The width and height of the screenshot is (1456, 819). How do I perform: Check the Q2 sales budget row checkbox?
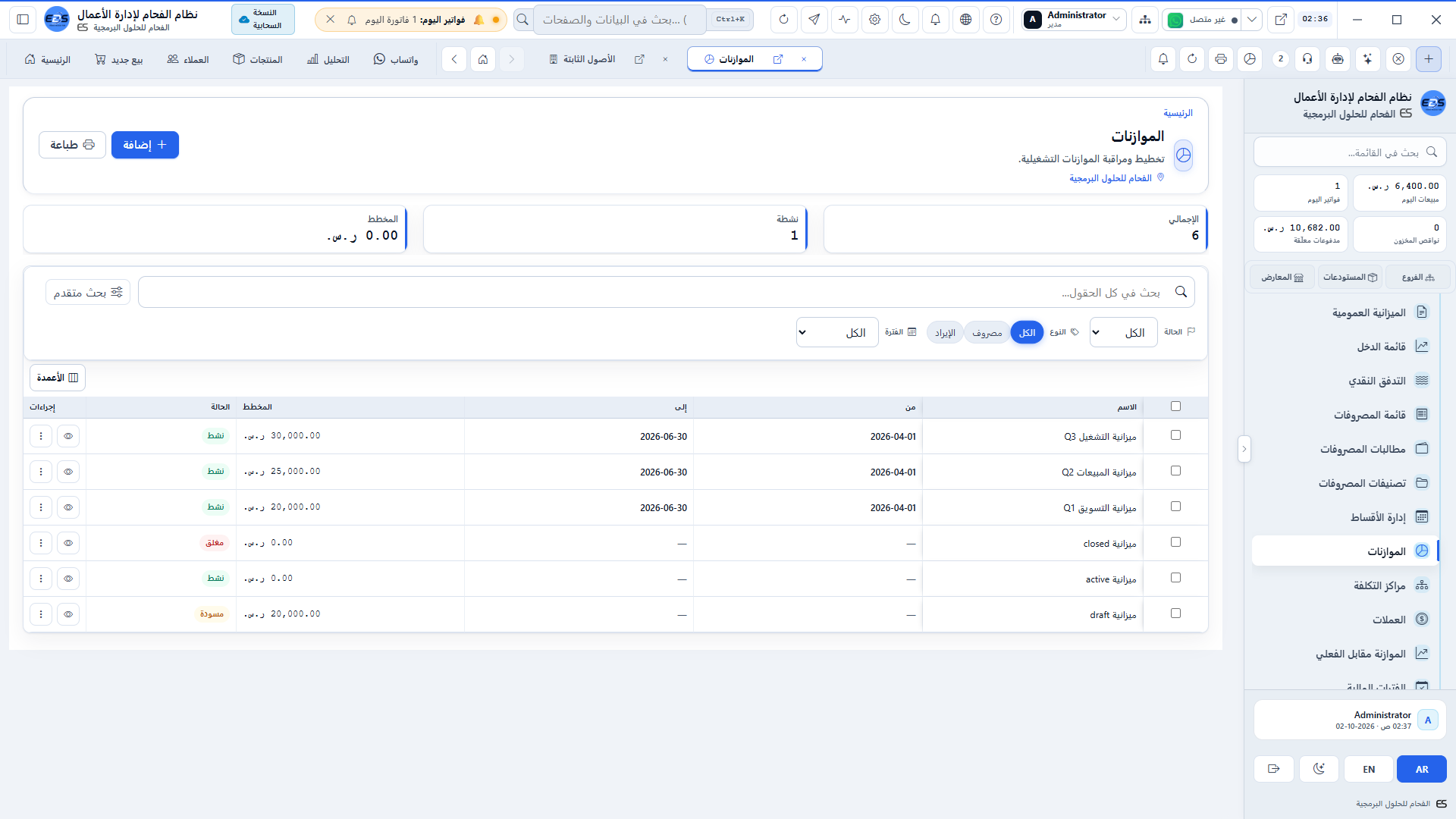point(1175,471)
